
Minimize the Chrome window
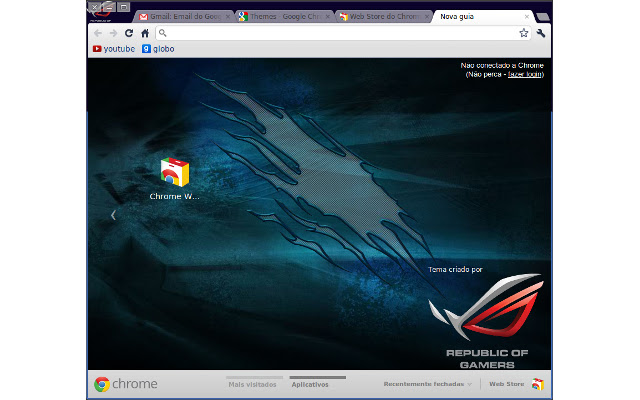(109, 7)
